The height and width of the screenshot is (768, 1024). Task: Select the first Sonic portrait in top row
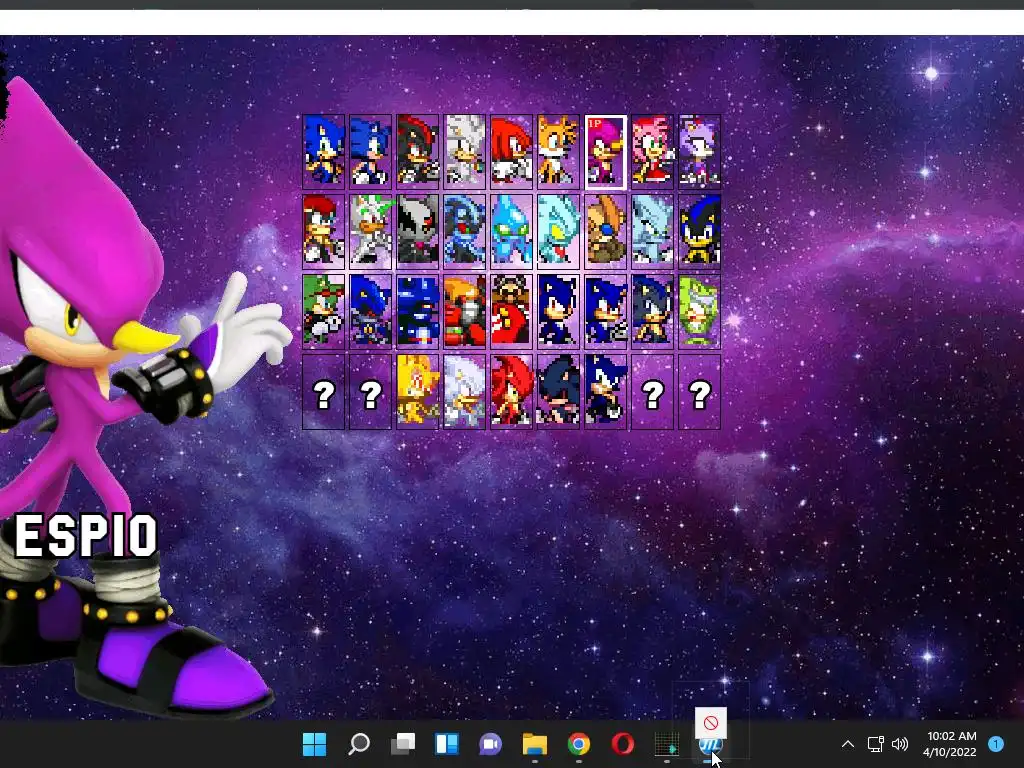click(323, 152)
